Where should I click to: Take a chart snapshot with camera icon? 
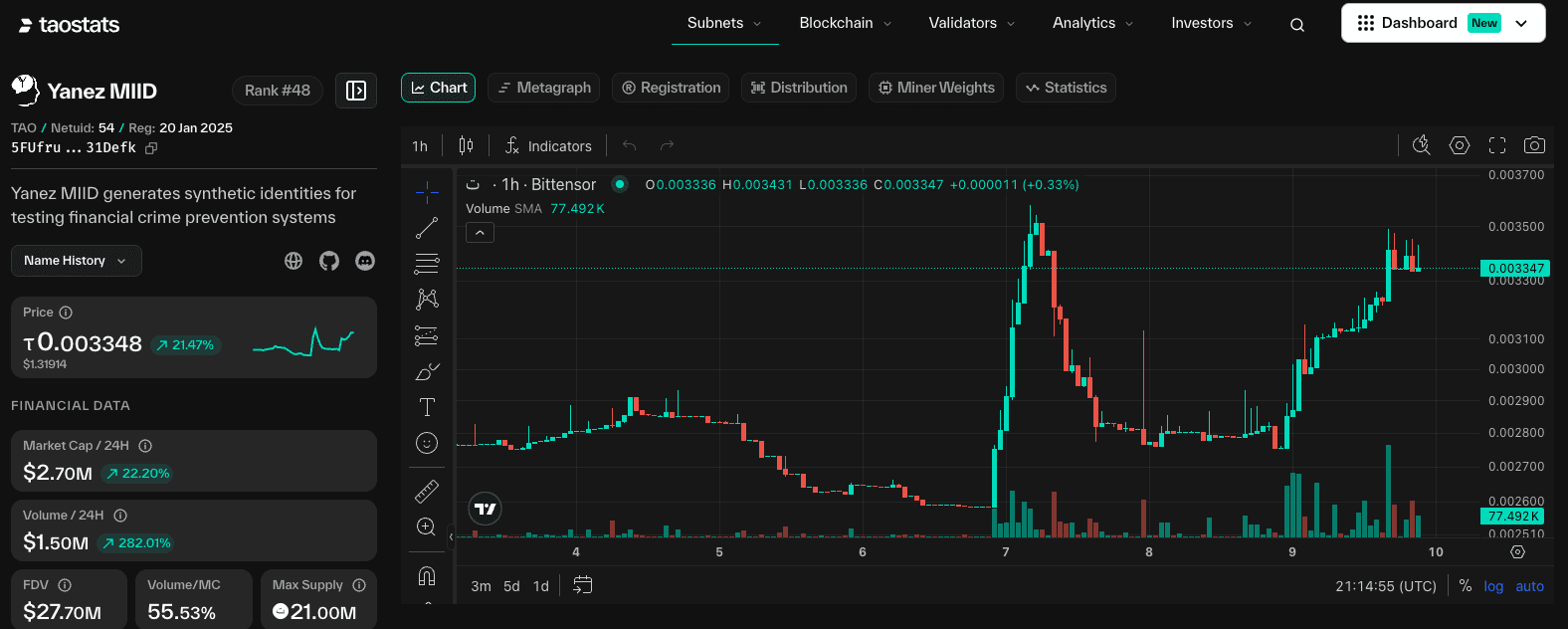(1534, 145)
